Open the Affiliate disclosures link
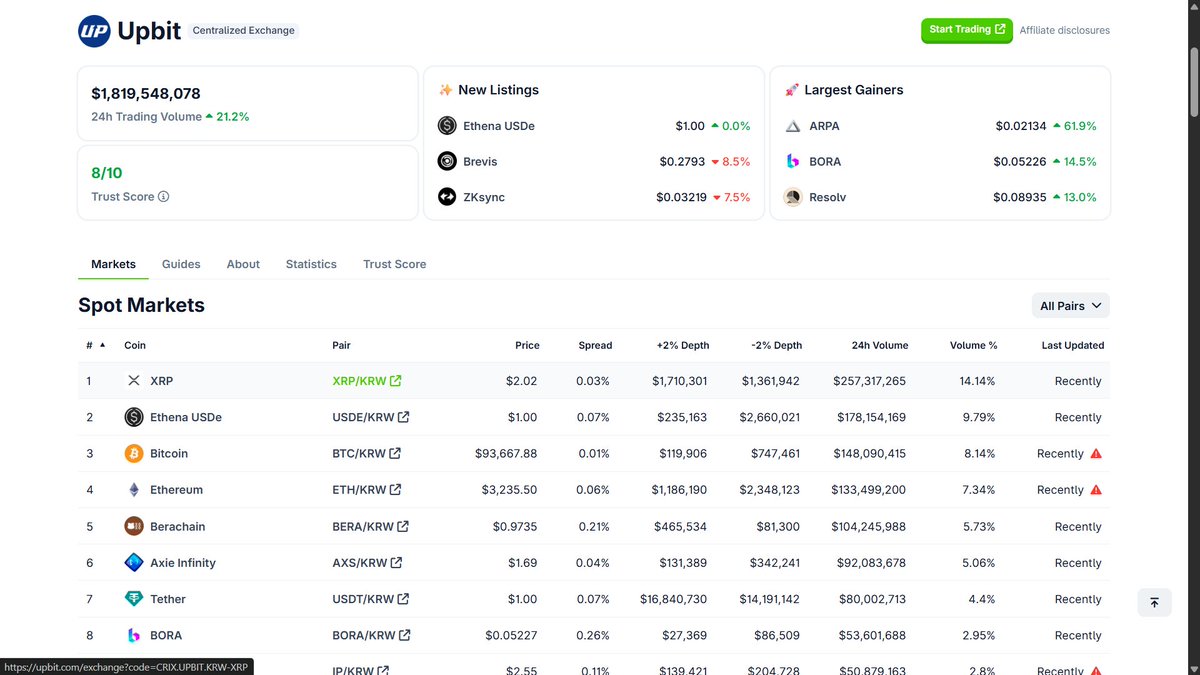1200x675 pixels. pos(1064,30)
